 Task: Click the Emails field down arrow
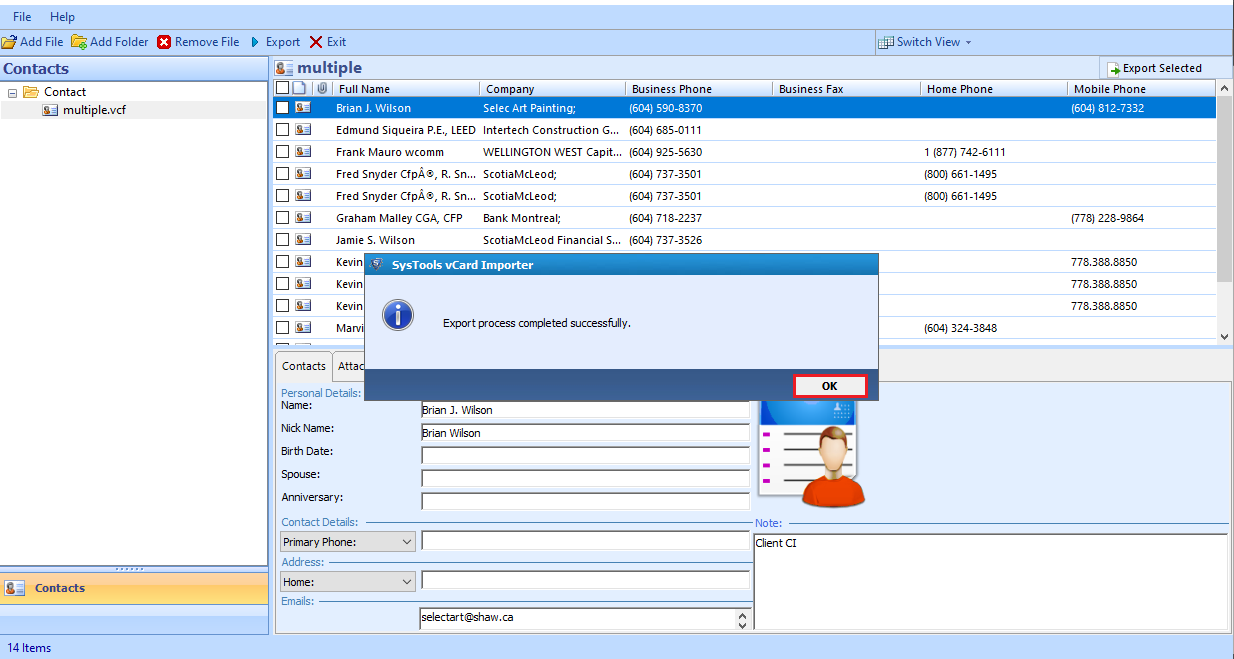[742, 624]
